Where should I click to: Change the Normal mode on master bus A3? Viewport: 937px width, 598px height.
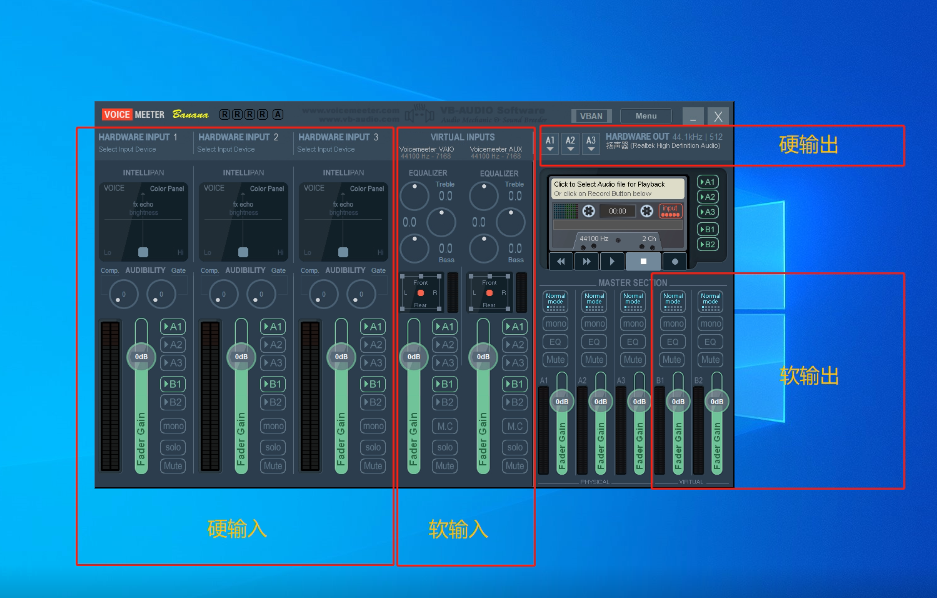(x=633, y=300)
